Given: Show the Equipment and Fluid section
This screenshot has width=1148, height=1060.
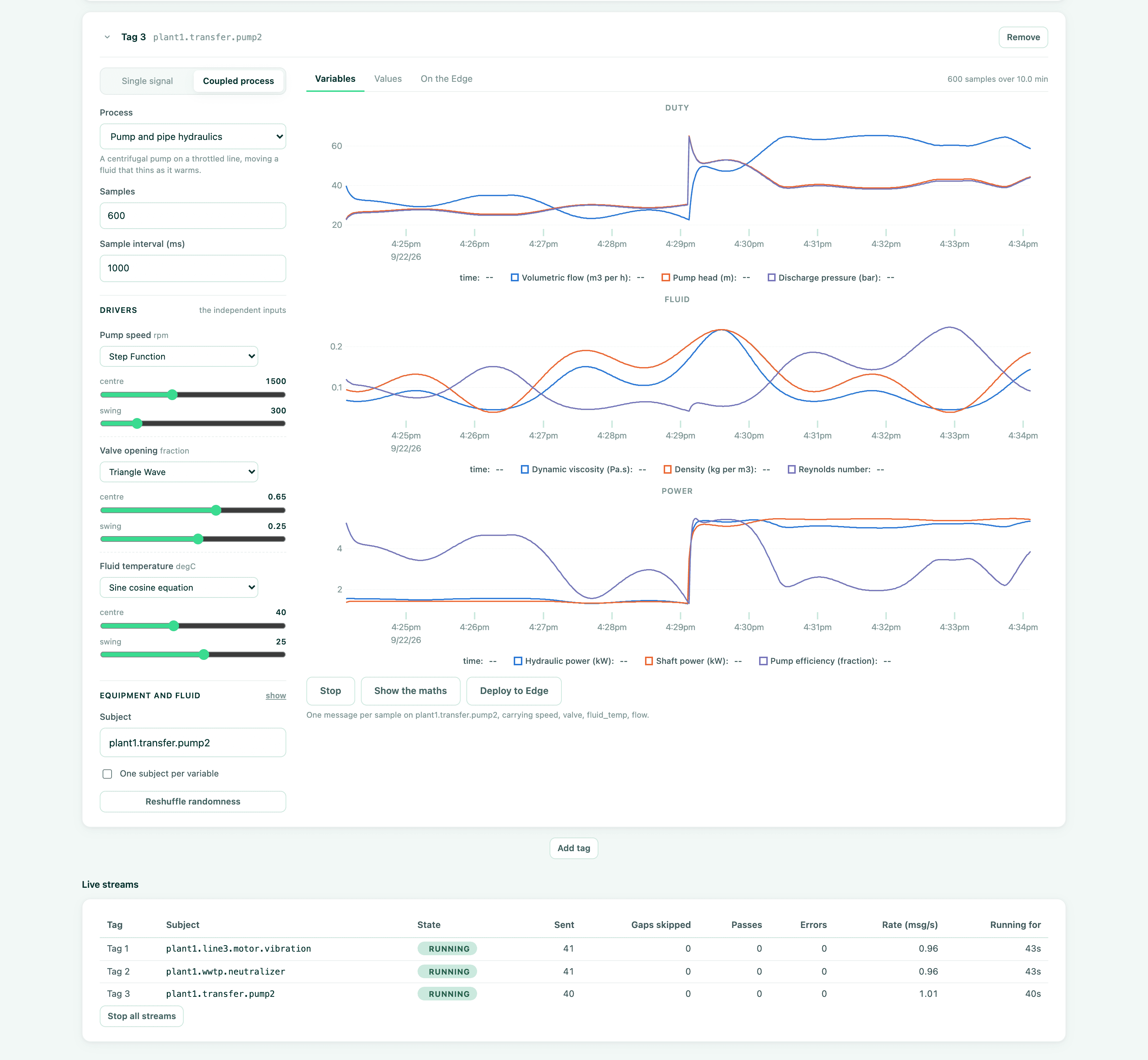Looking at the screenshot, I should click(x=276, y=695).
